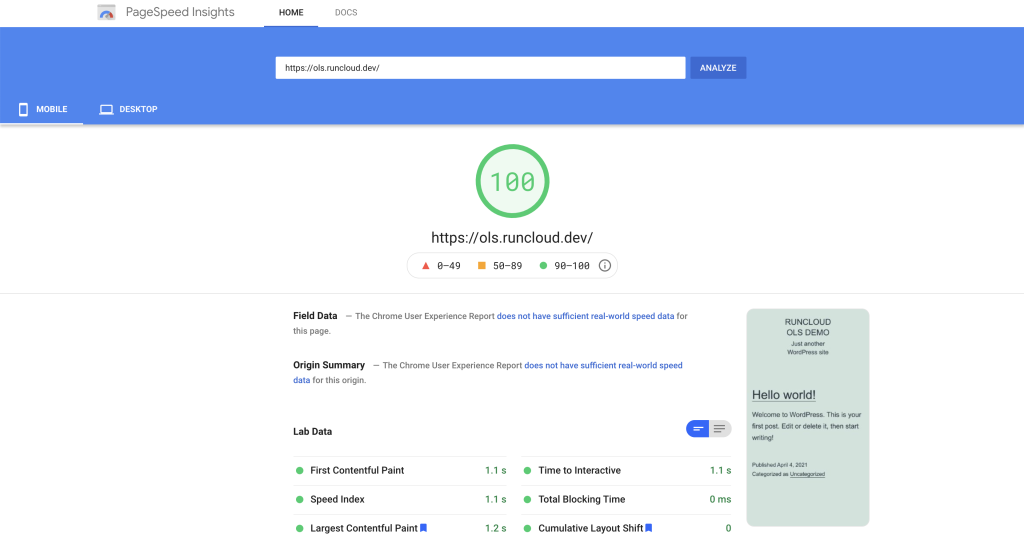
Task: Click the green circle 90–100 legend marker
Action: coord(543,265)
